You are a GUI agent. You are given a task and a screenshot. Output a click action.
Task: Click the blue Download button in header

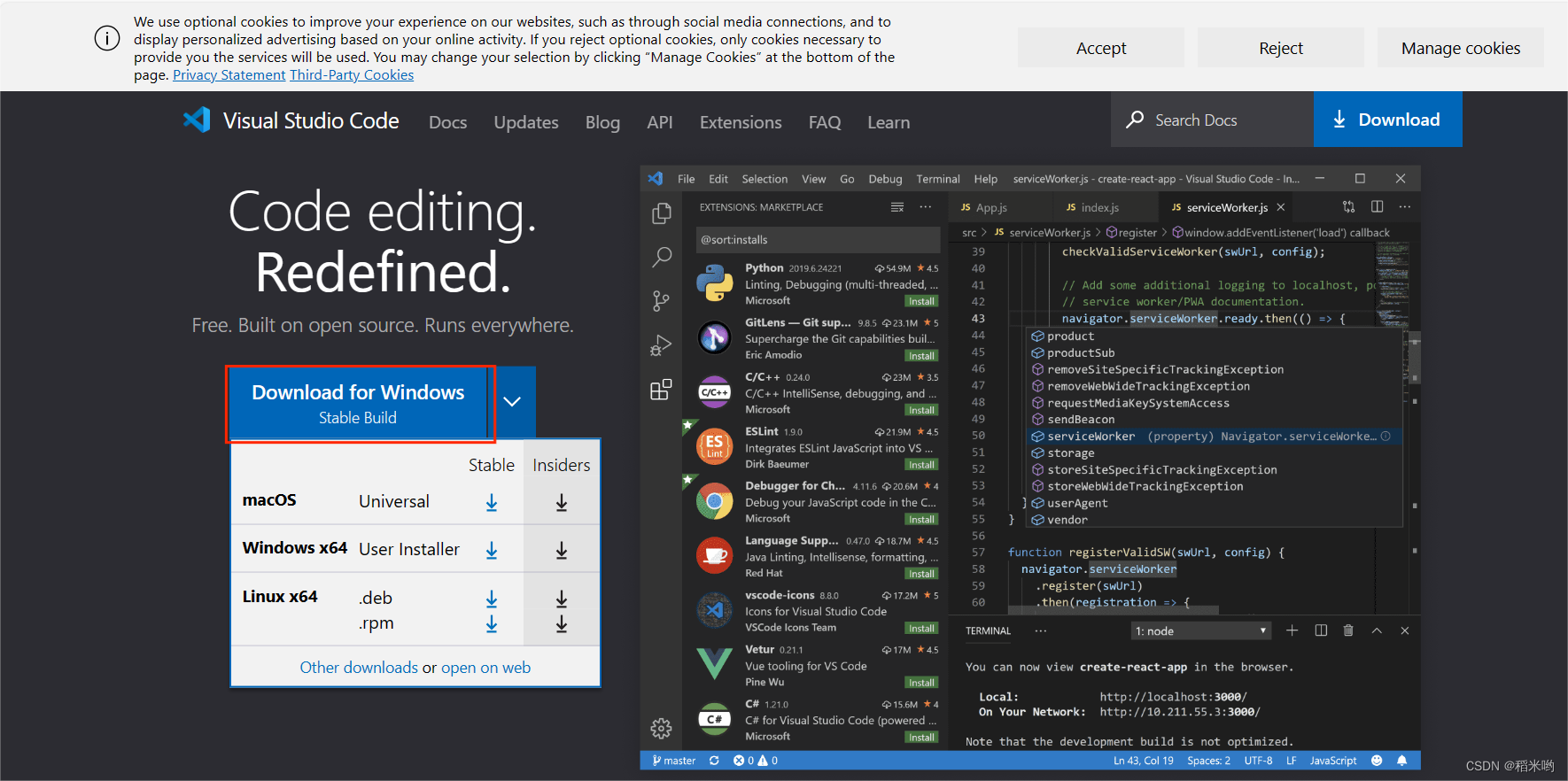[1387, 120]
